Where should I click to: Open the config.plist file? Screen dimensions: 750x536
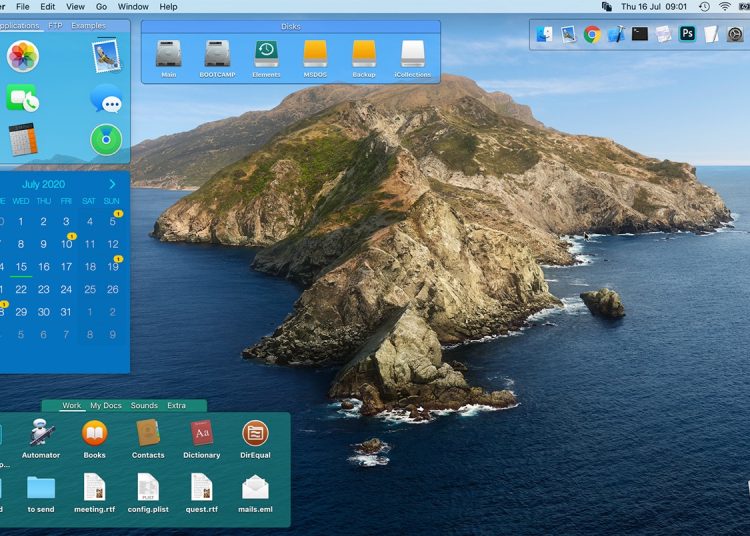[148, 488]
